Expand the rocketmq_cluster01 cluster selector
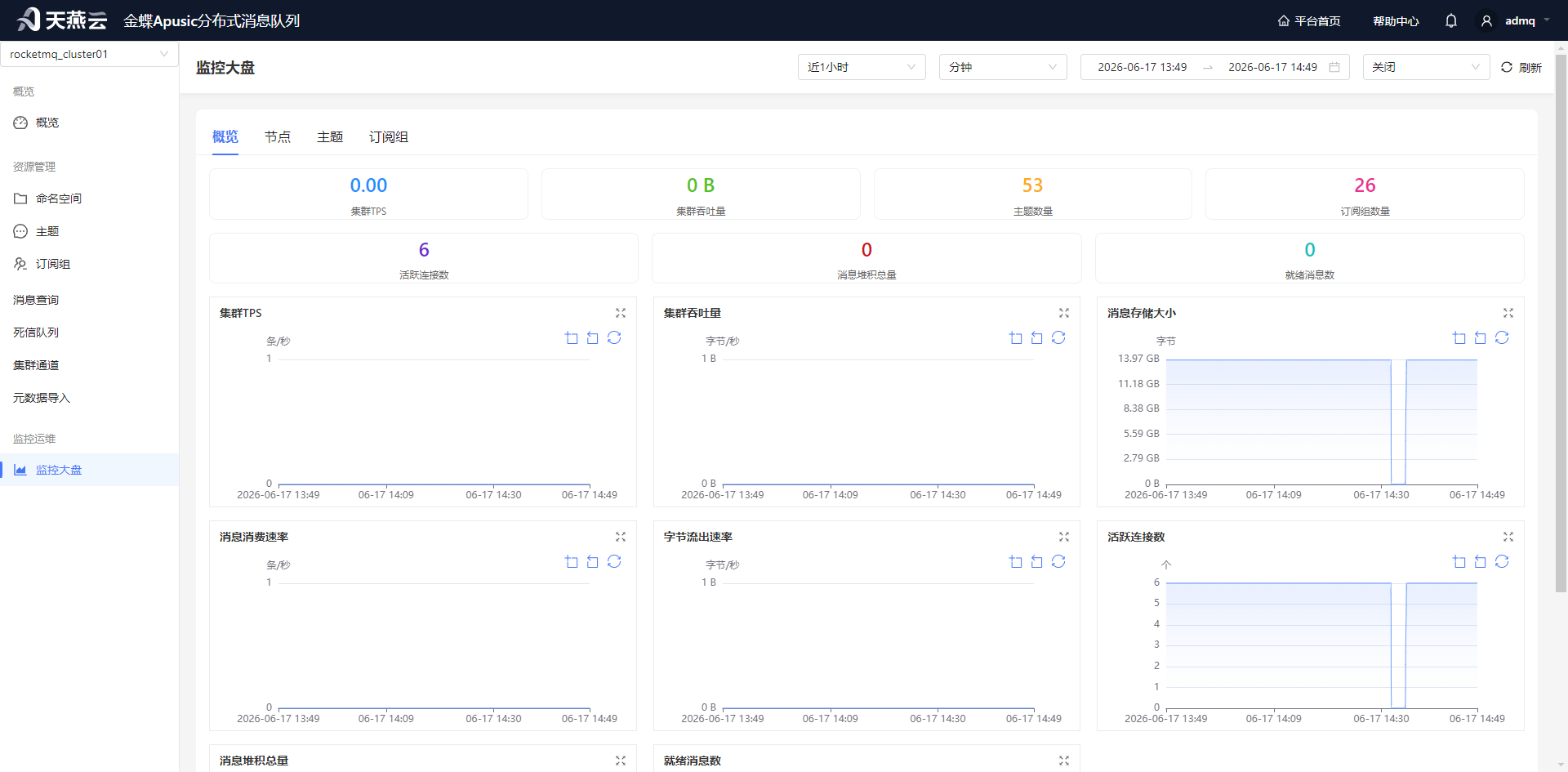The width and height of the screenshot is (1568, 772). click(89, 54)
